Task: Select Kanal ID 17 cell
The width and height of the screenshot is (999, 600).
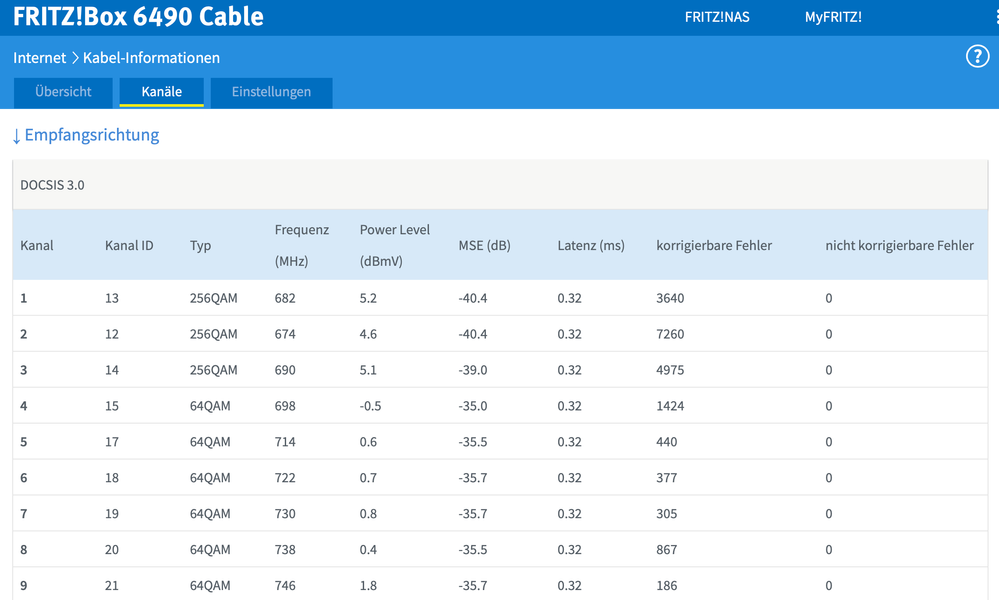Action: click(x=111, y=442)
